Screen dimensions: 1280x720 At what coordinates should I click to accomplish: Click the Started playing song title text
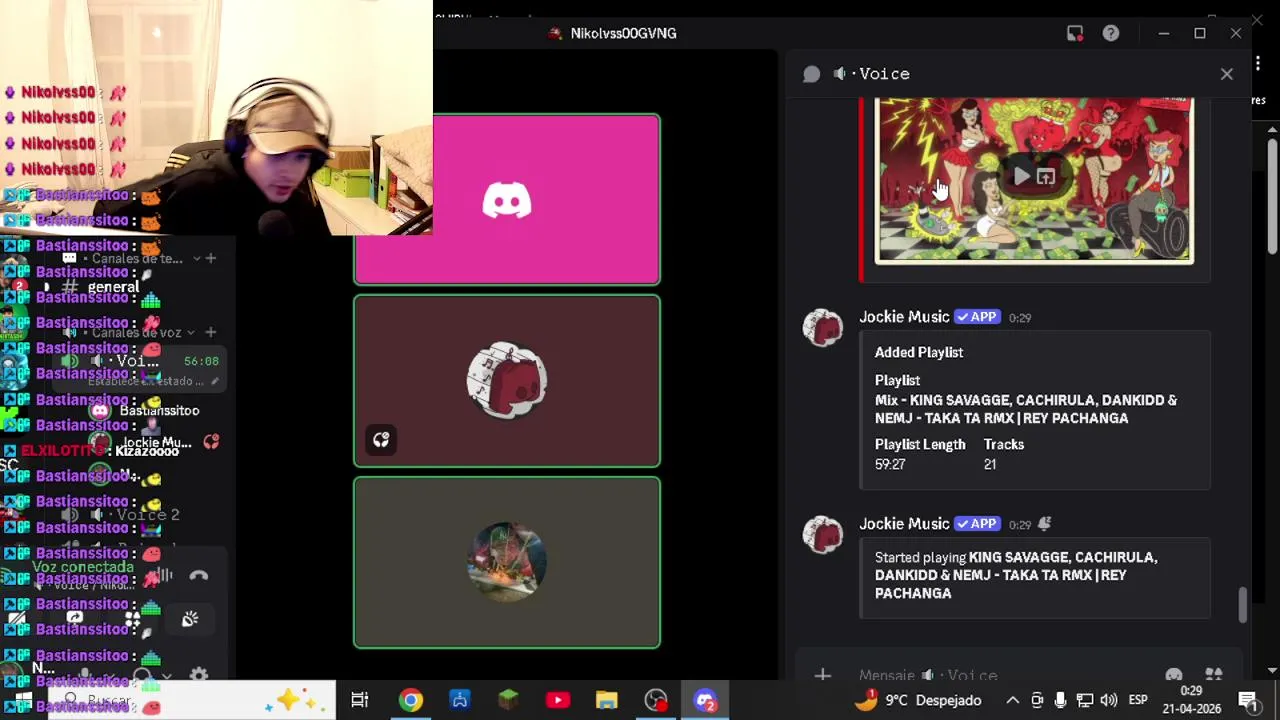(1016, 575)
